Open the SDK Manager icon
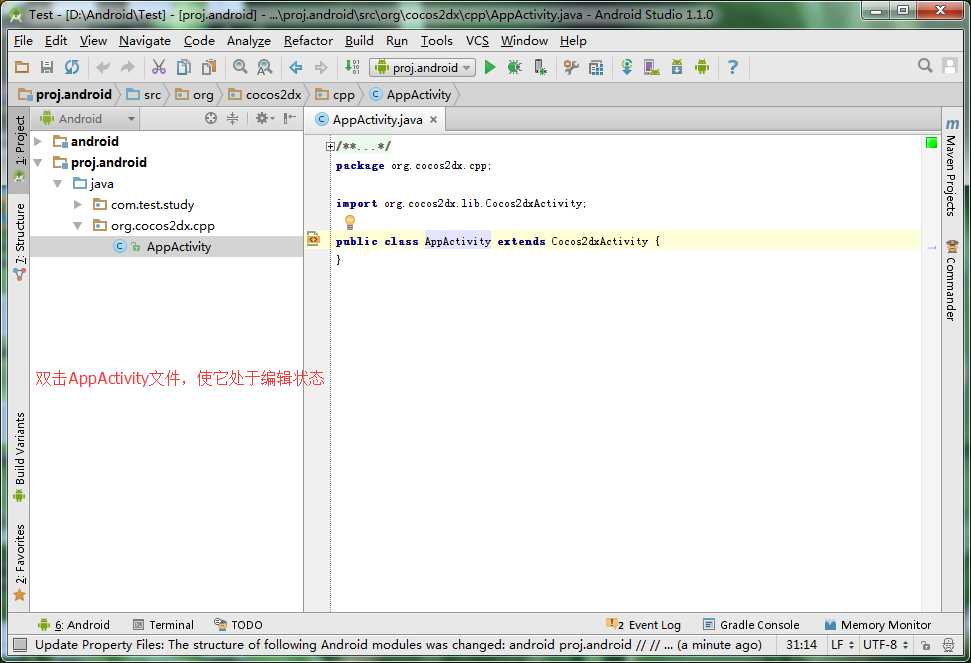The width and height of the screenshot is (971, 663). [677, 67]
